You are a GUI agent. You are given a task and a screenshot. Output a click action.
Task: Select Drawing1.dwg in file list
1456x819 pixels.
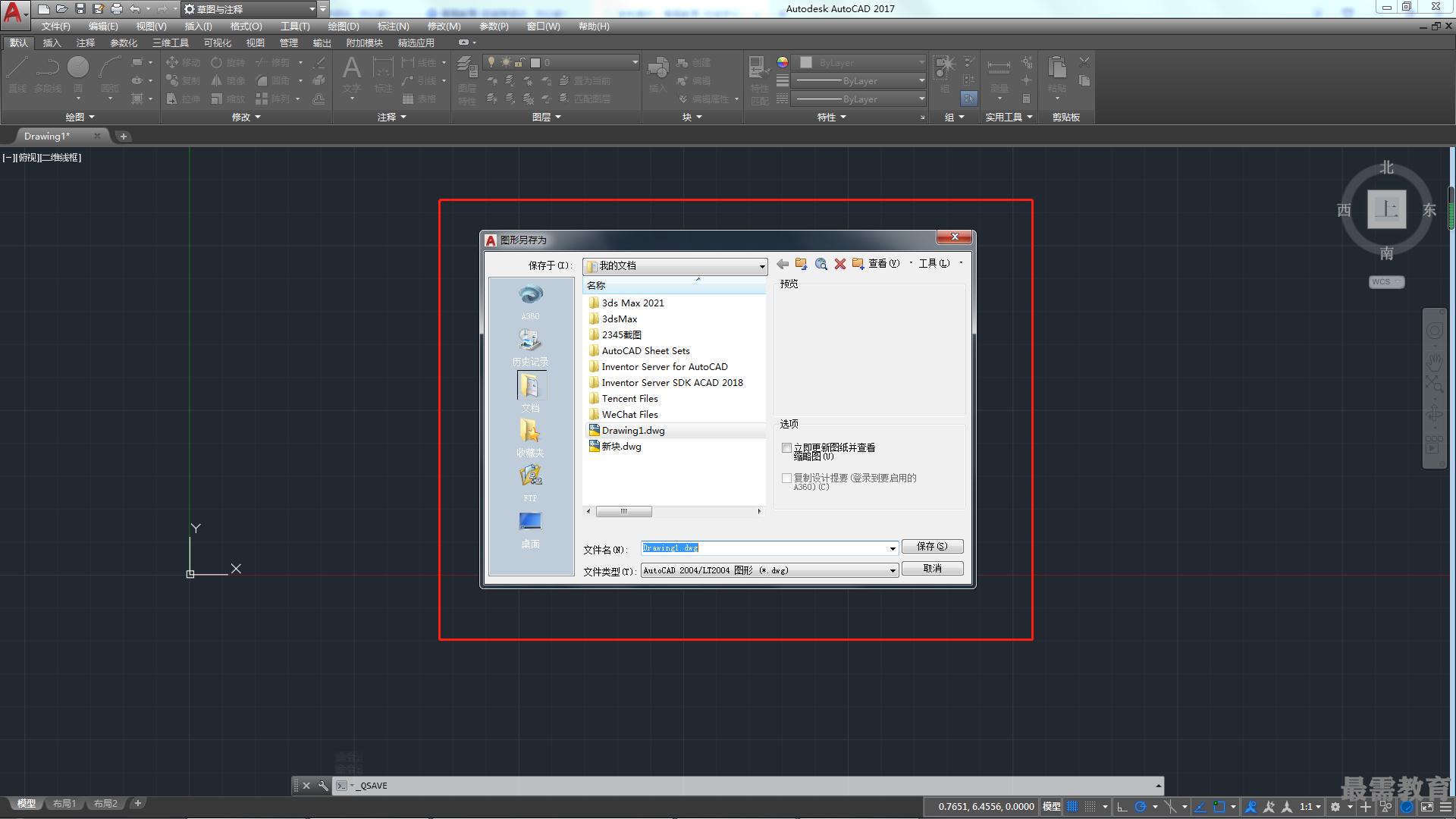tap(633, 431)
